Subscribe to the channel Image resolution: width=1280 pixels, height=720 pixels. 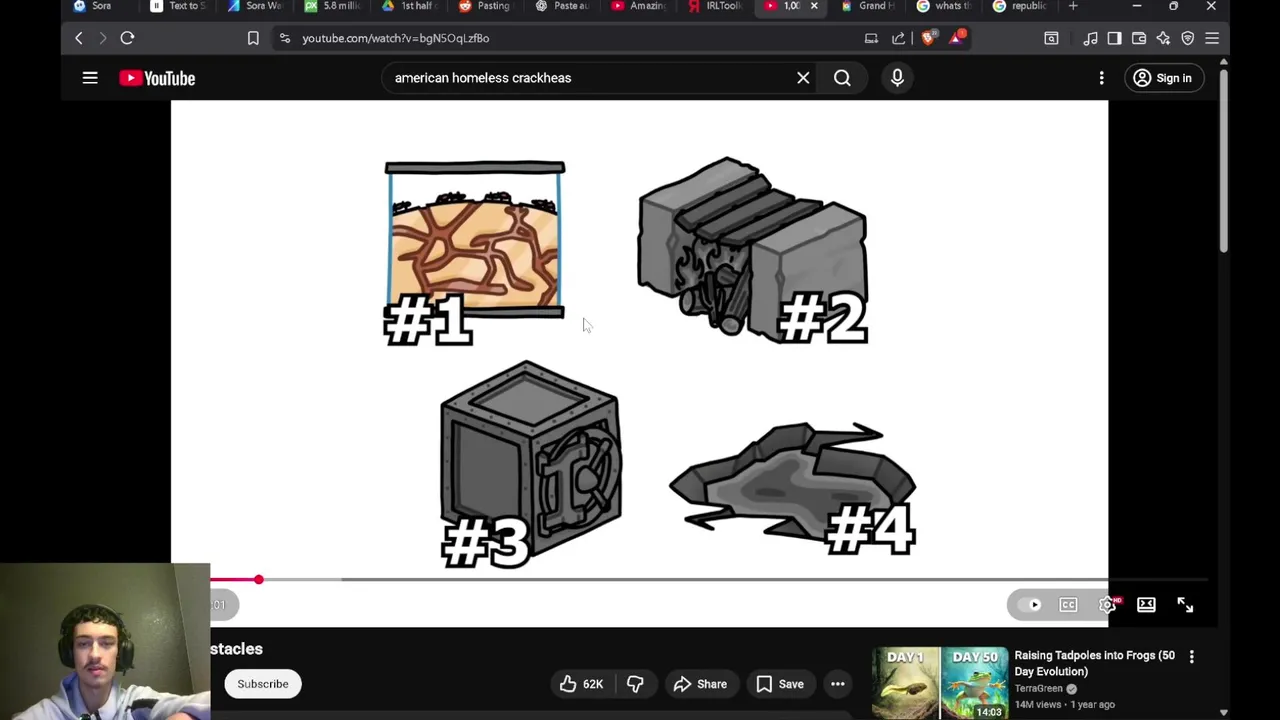point(263,684)
